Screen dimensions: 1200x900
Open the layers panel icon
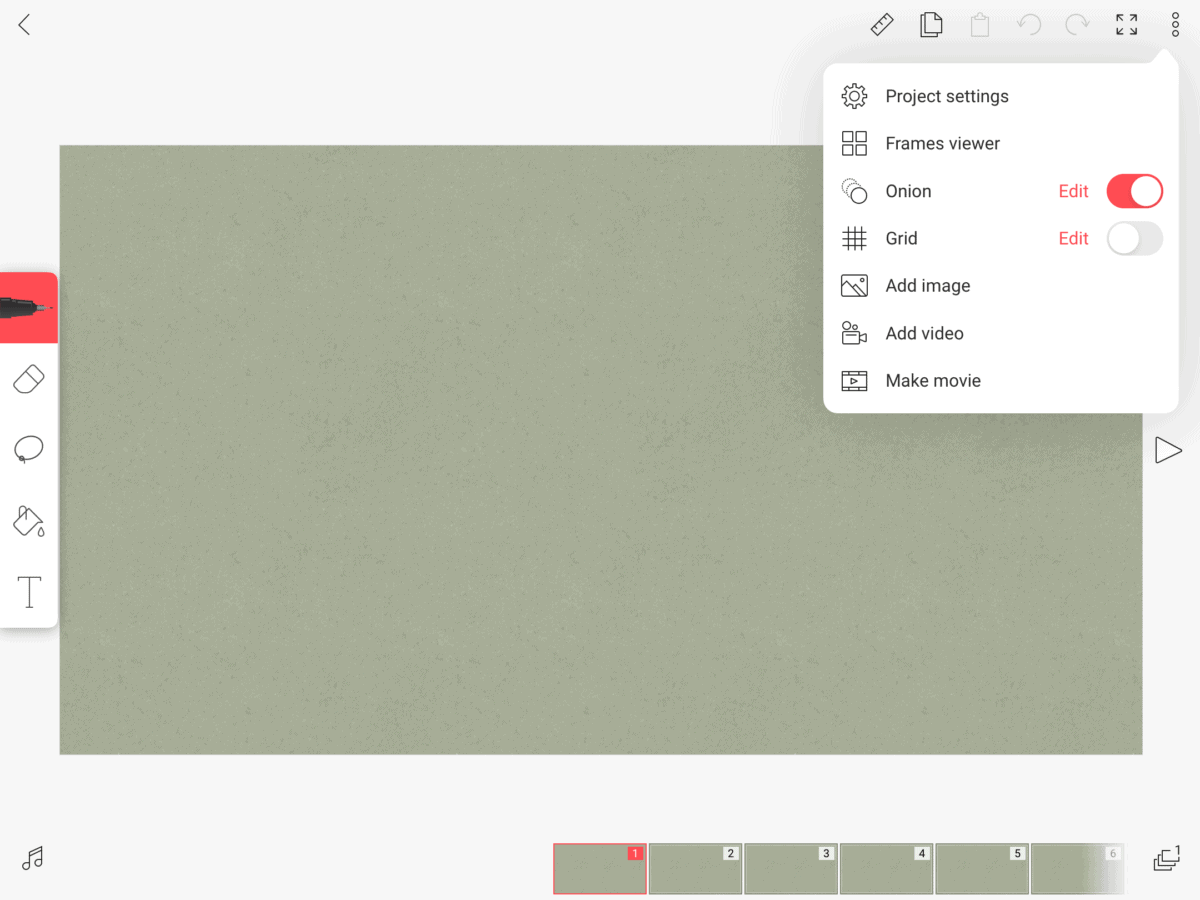[x=1166, y=858]
